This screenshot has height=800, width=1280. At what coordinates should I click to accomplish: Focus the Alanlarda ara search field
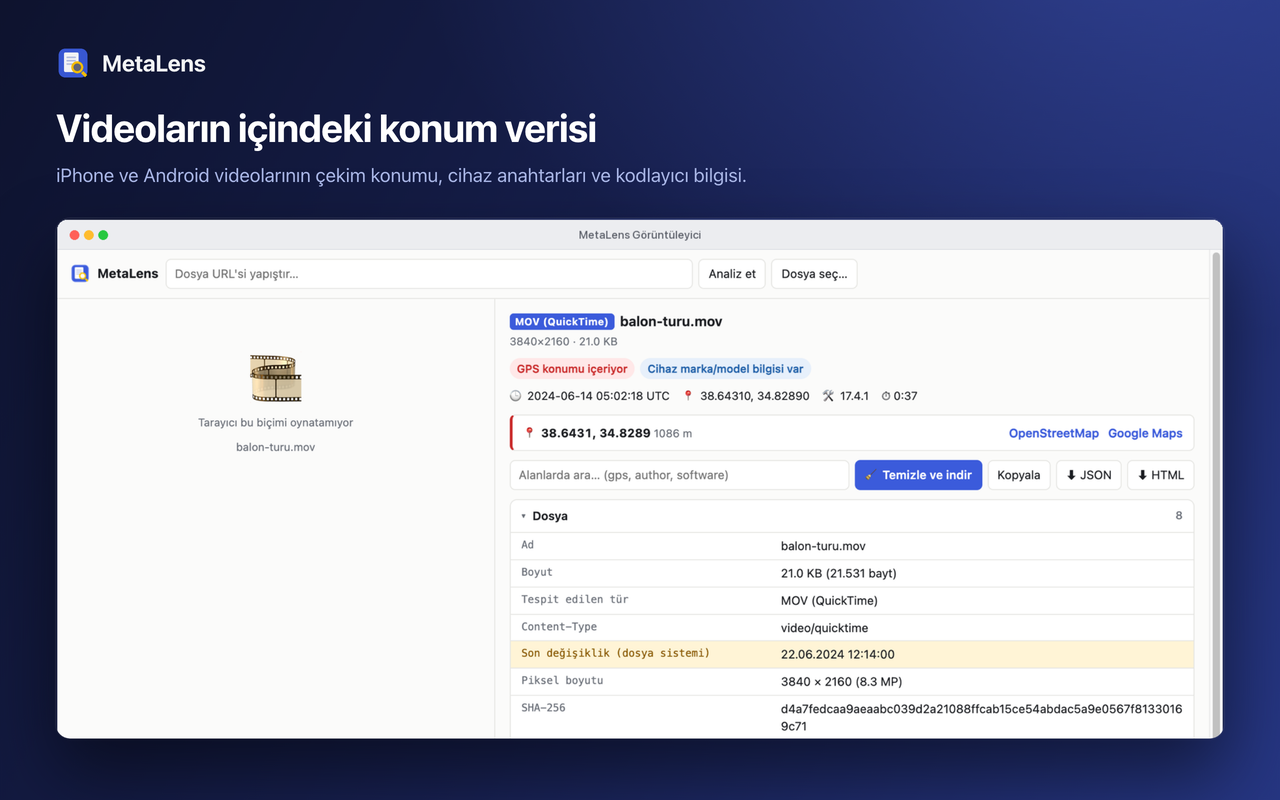[679, 475]
